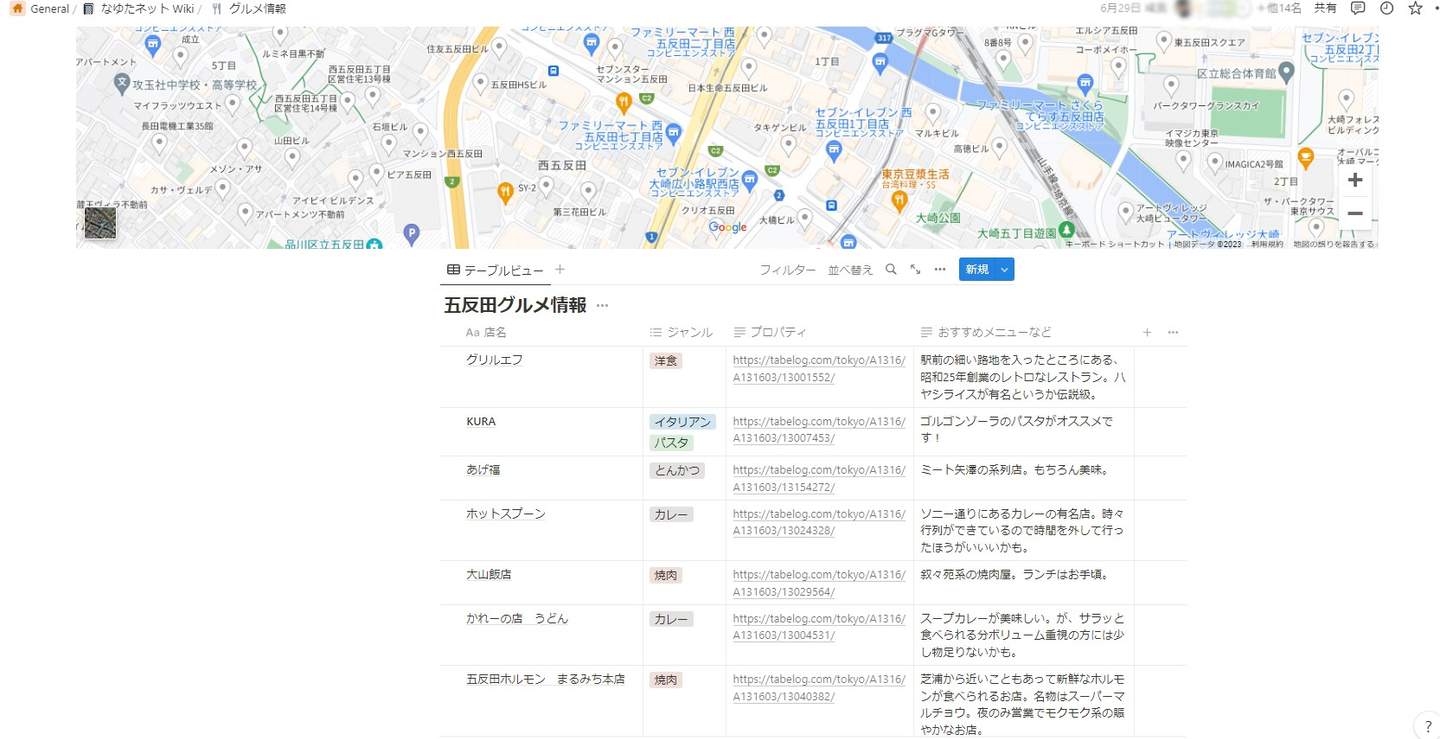Click the とんかつ genre tag
This screenshot has width=1440, height=739.
(x=677, y=470)
